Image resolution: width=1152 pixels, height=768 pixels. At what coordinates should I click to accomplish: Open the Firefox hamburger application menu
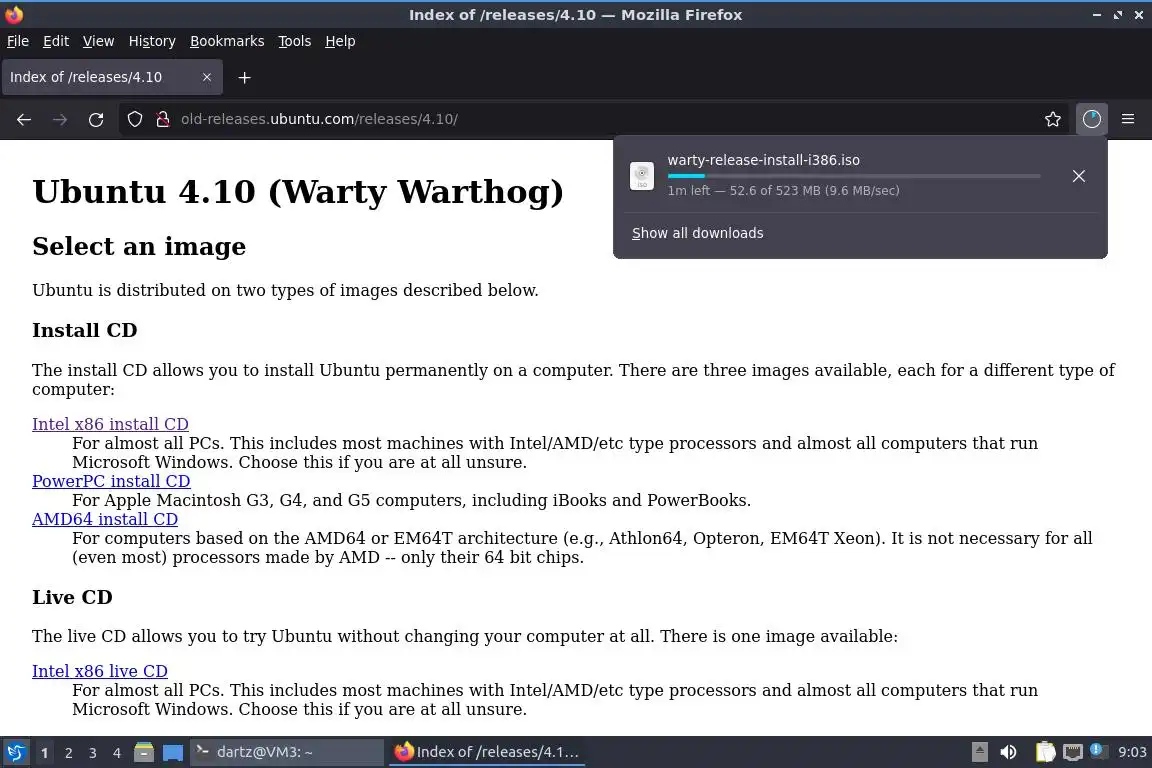coord(1128,119)
